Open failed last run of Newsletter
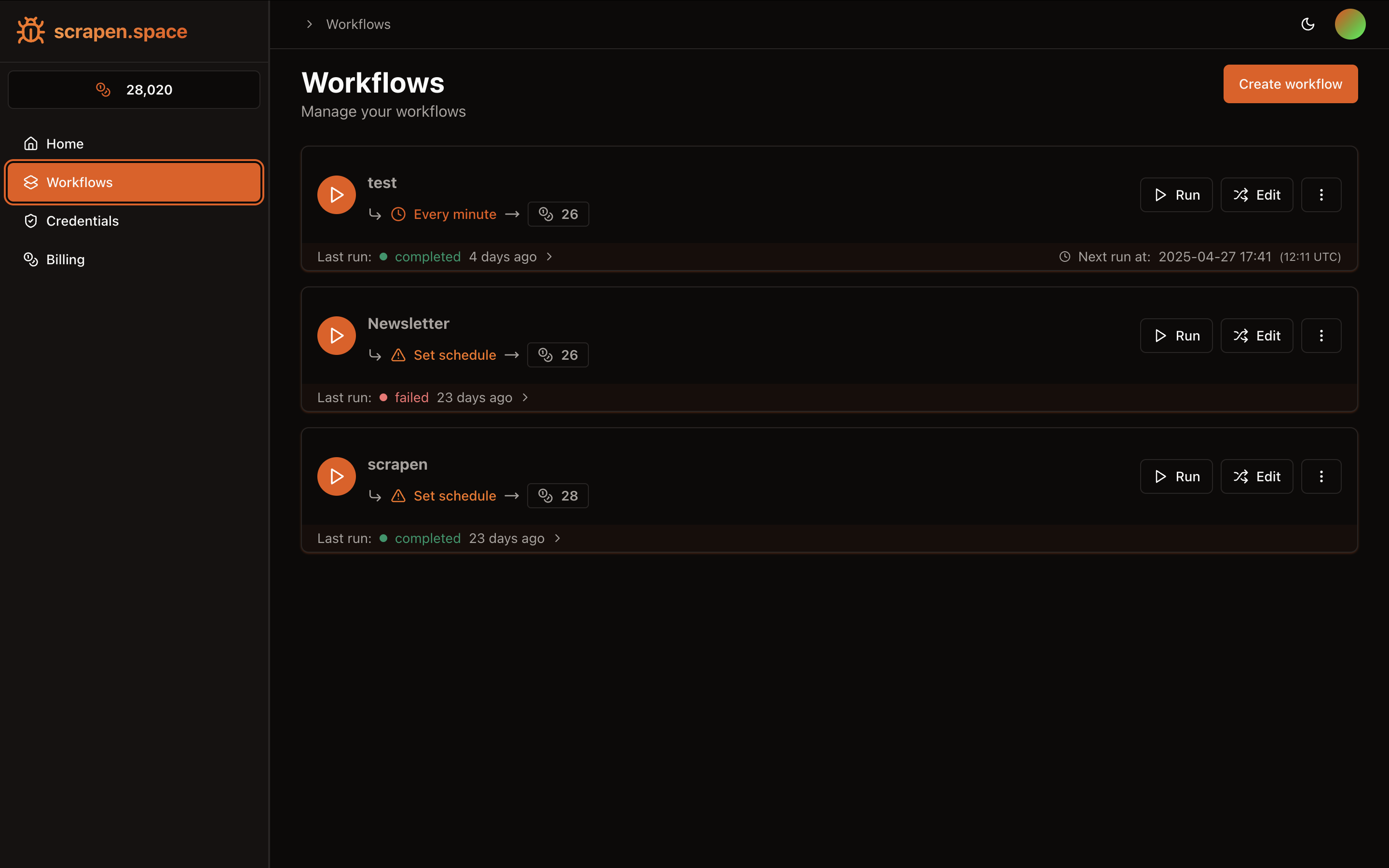Screen dimensions: 1389x868 tap(411, 397)
